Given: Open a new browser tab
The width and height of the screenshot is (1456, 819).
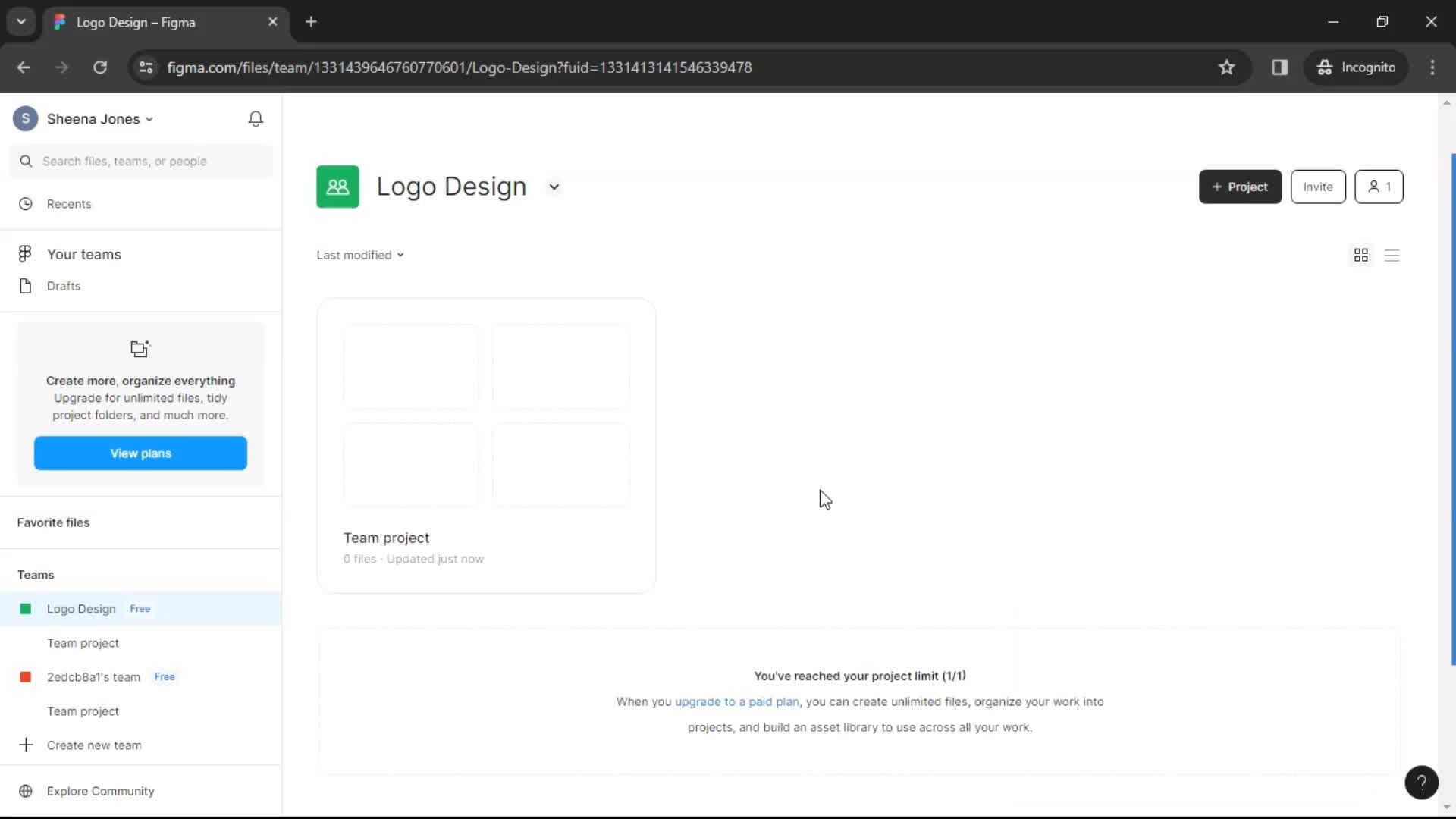Looking at the screenshot, I should [x=311, y=22].
